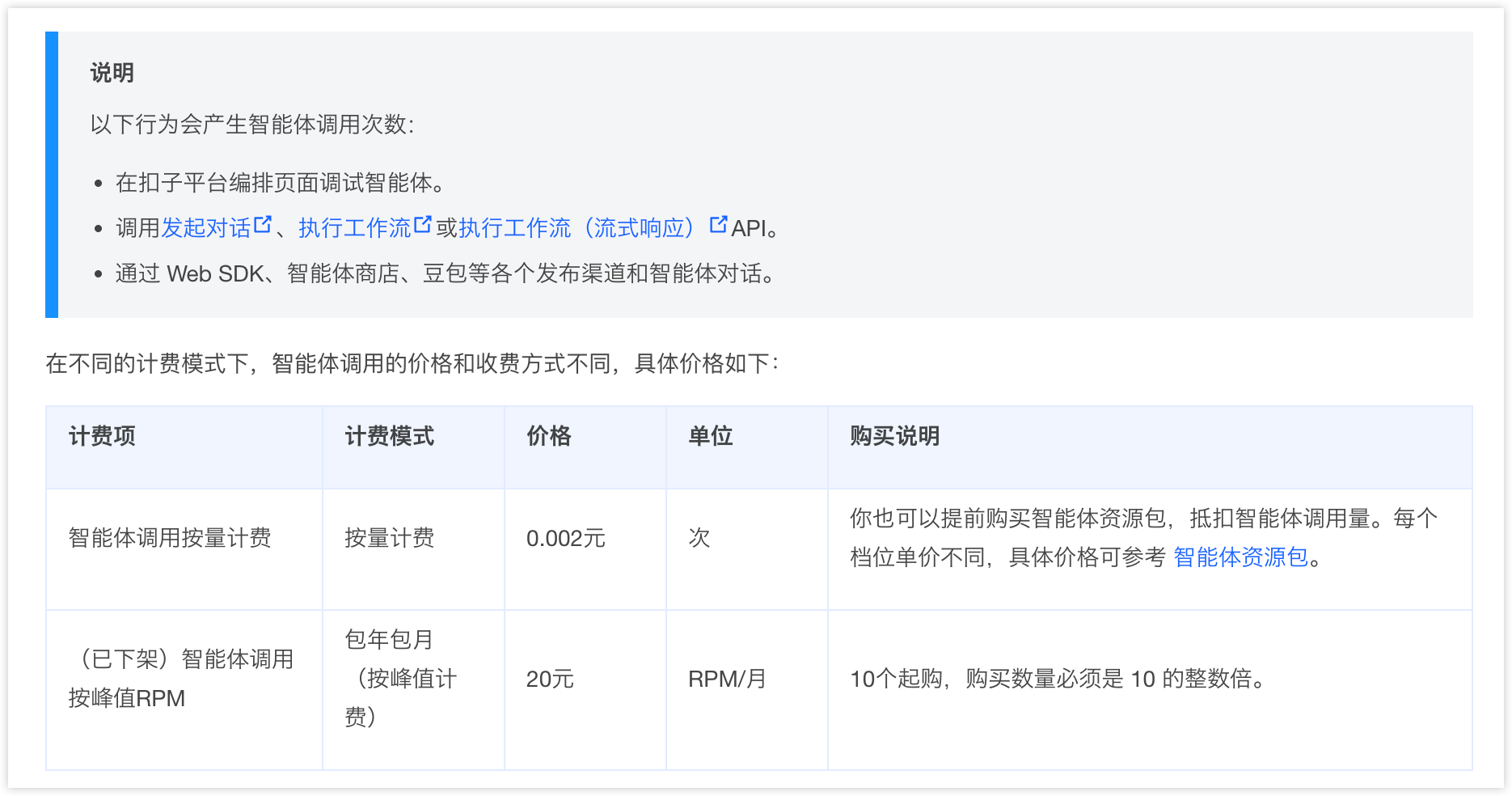The image size is (1512, 796).
Task: Select the 智能体调用按量计费 table cell
Action: point(170,538)
